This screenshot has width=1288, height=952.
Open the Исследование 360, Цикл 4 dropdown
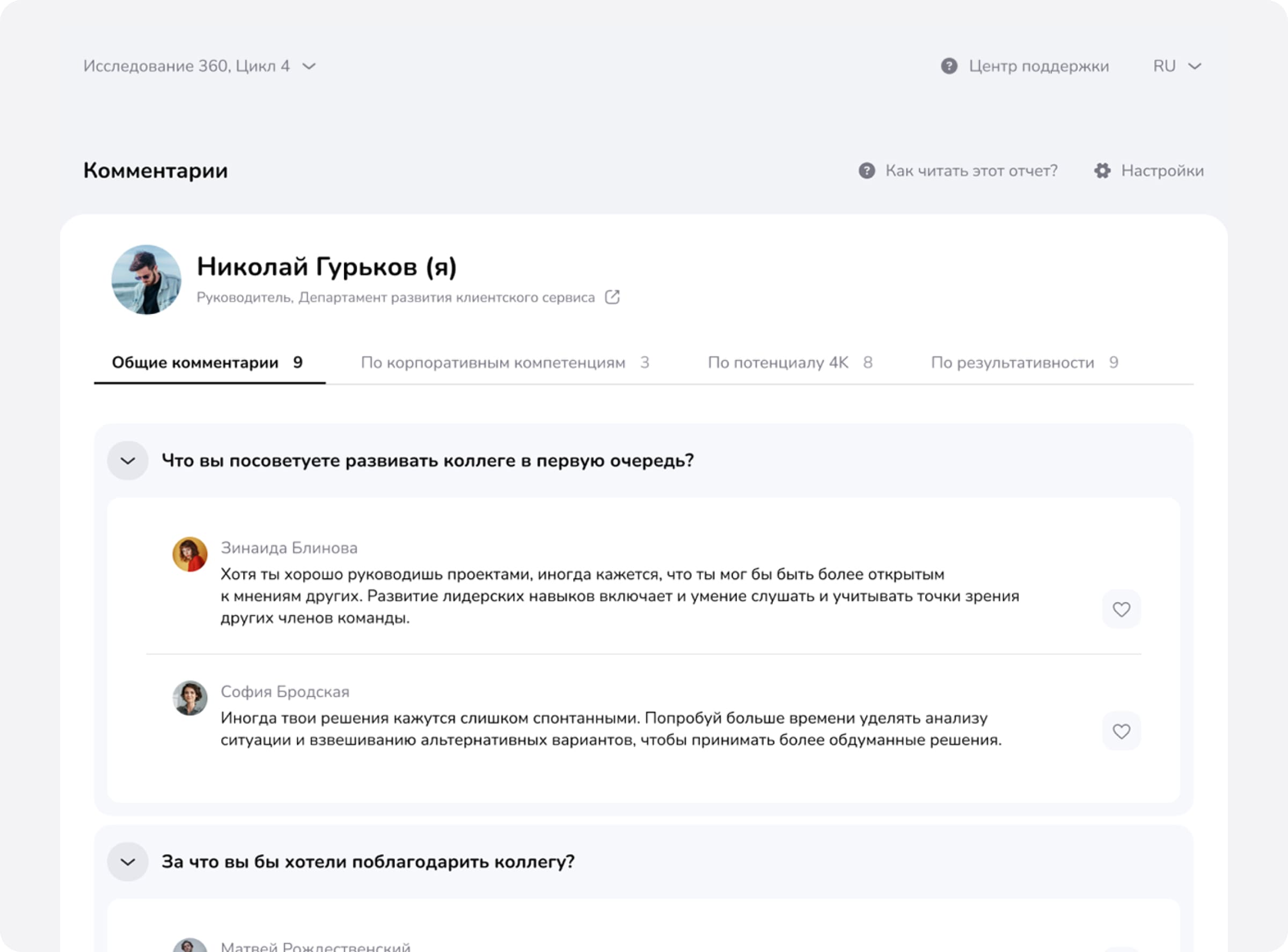coord(200,66)
